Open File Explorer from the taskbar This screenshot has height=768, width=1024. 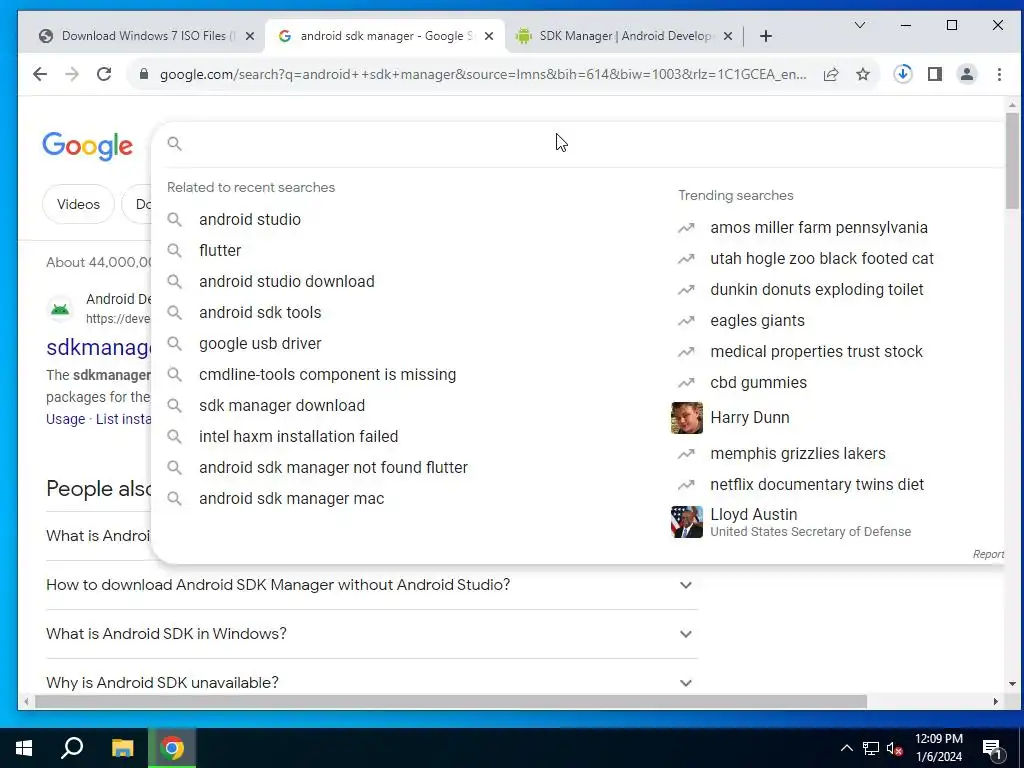(x=122, y=748)
